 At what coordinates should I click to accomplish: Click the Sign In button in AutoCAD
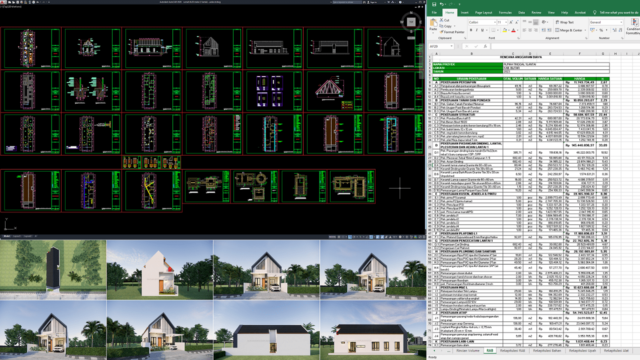tap(373, 2)
